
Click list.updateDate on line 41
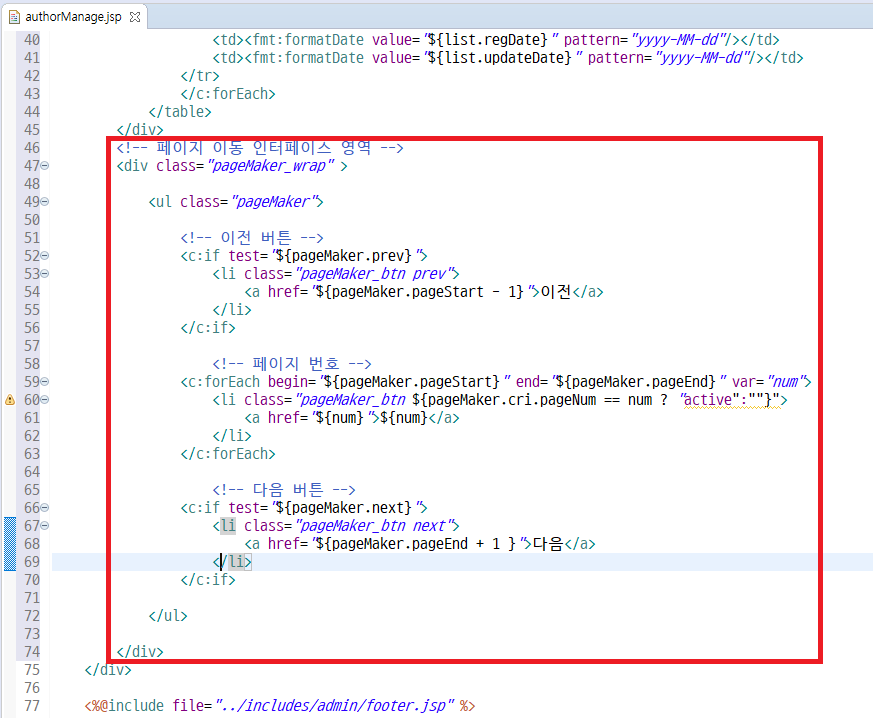pos(508,58)
